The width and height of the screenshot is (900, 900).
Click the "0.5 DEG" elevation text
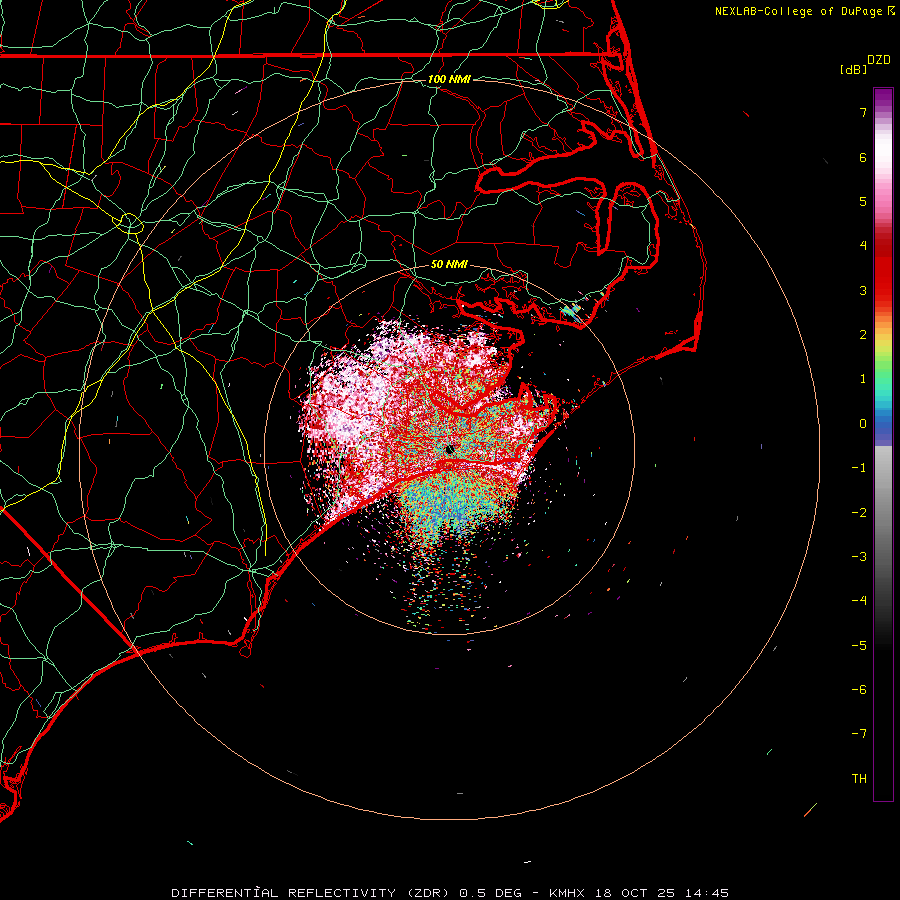pos(491,893)
